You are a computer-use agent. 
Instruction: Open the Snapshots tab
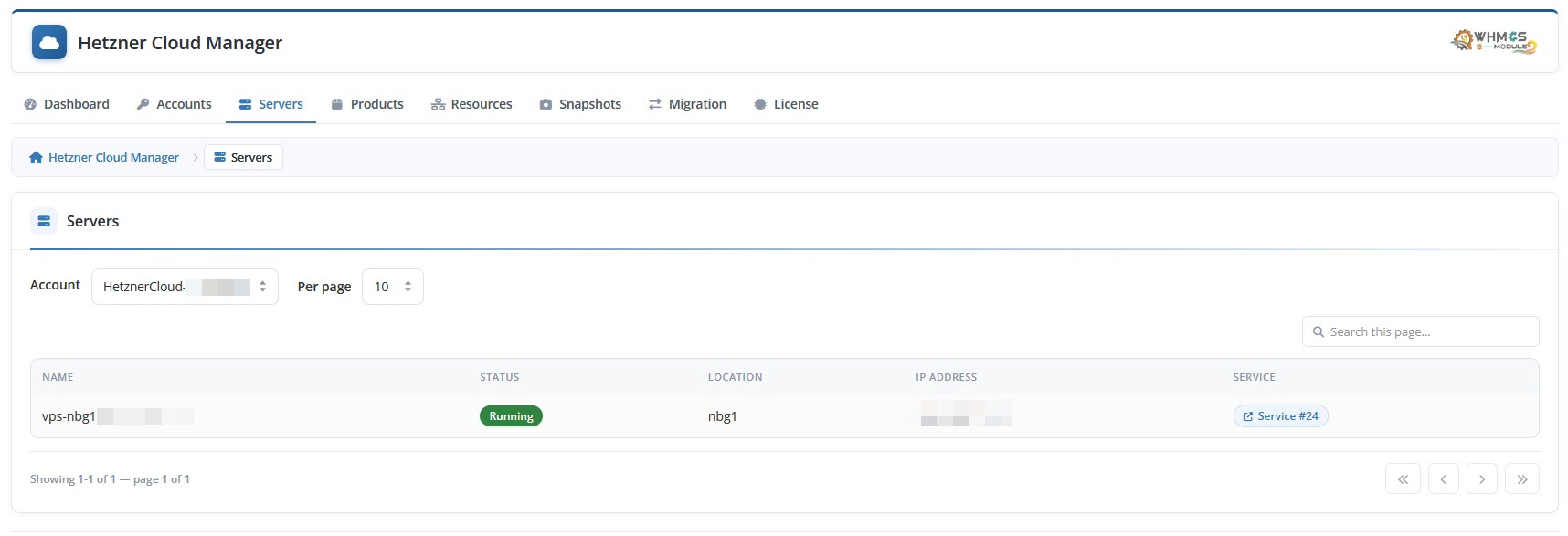click(x=580, y=104)
